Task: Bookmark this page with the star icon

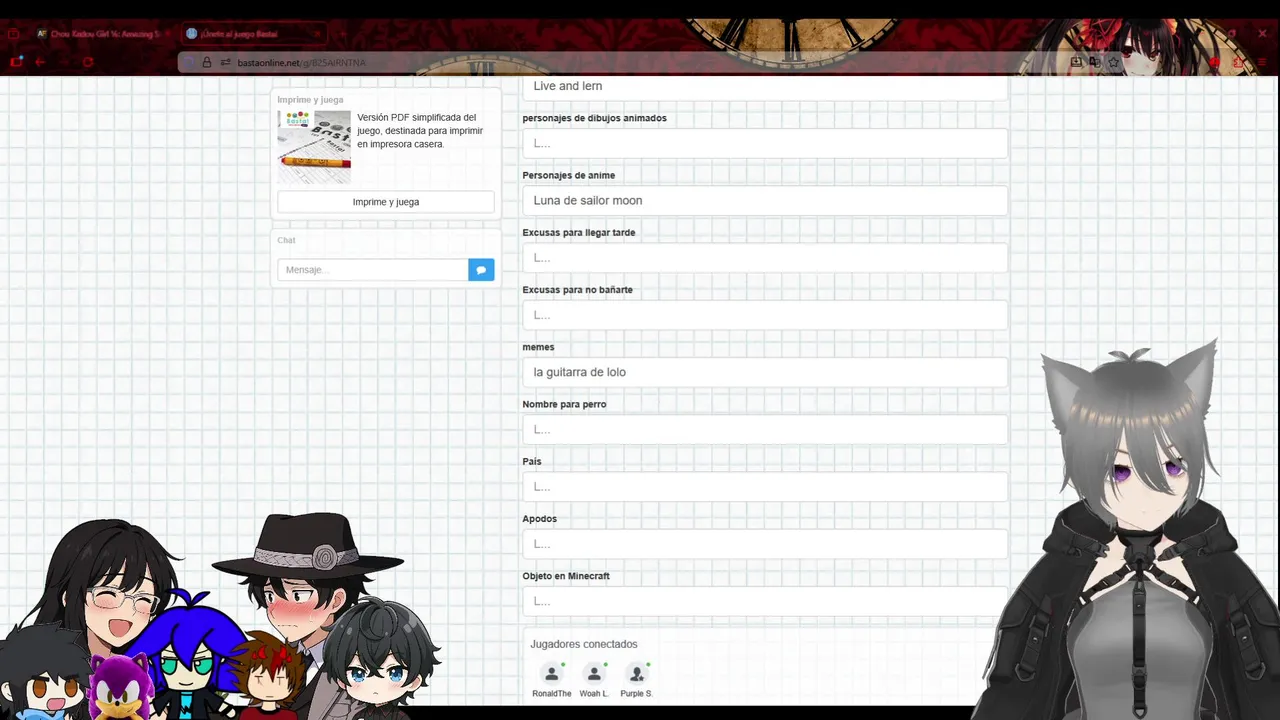Action: click(1114, 62)
